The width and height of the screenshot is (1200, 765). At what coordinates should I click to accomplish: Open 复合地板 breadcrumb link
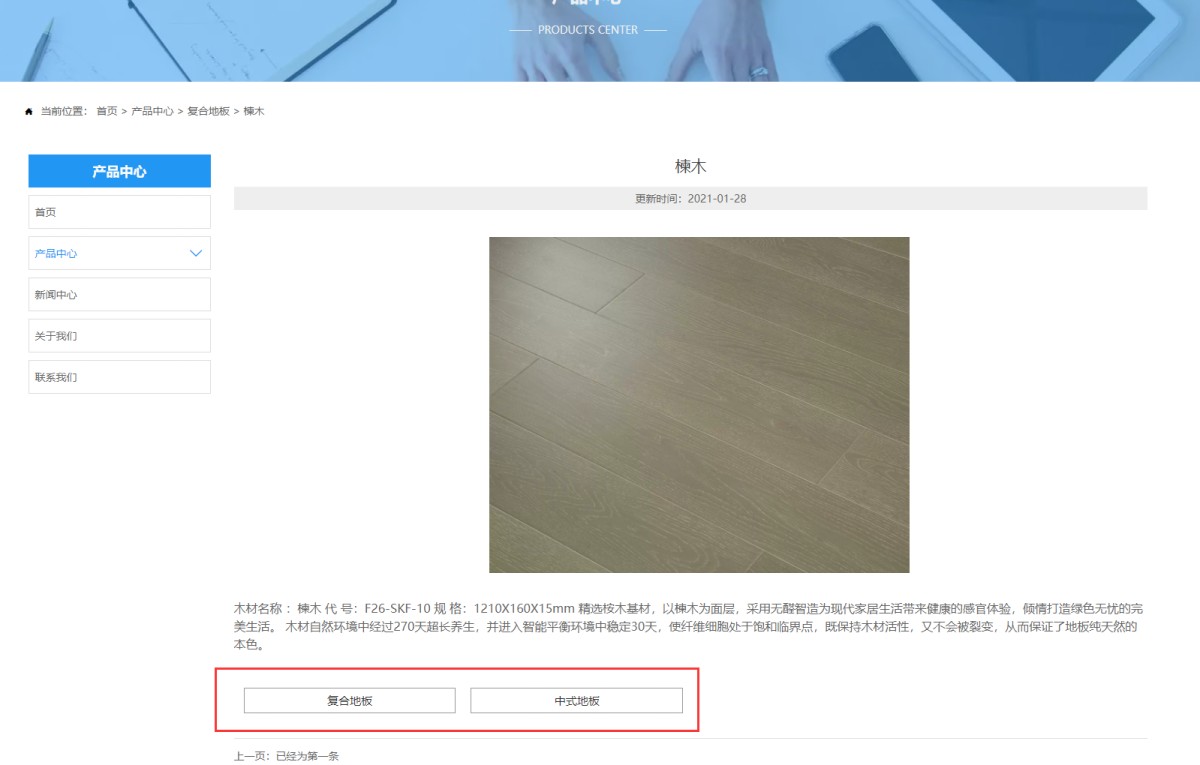[x=208, y=111]
